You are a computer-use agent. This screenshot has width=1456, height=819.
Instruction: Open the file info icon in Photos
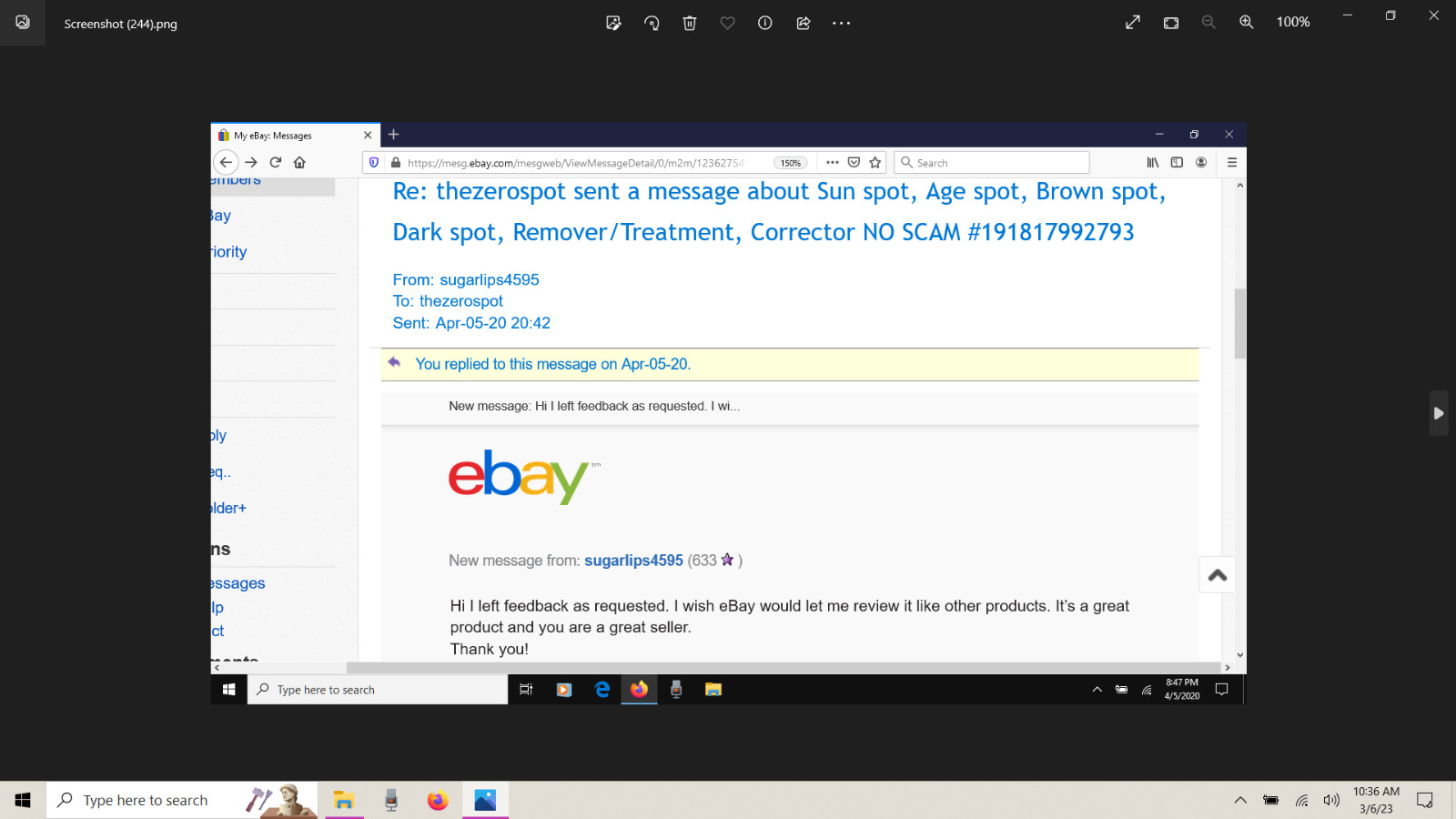click(765, 23)
